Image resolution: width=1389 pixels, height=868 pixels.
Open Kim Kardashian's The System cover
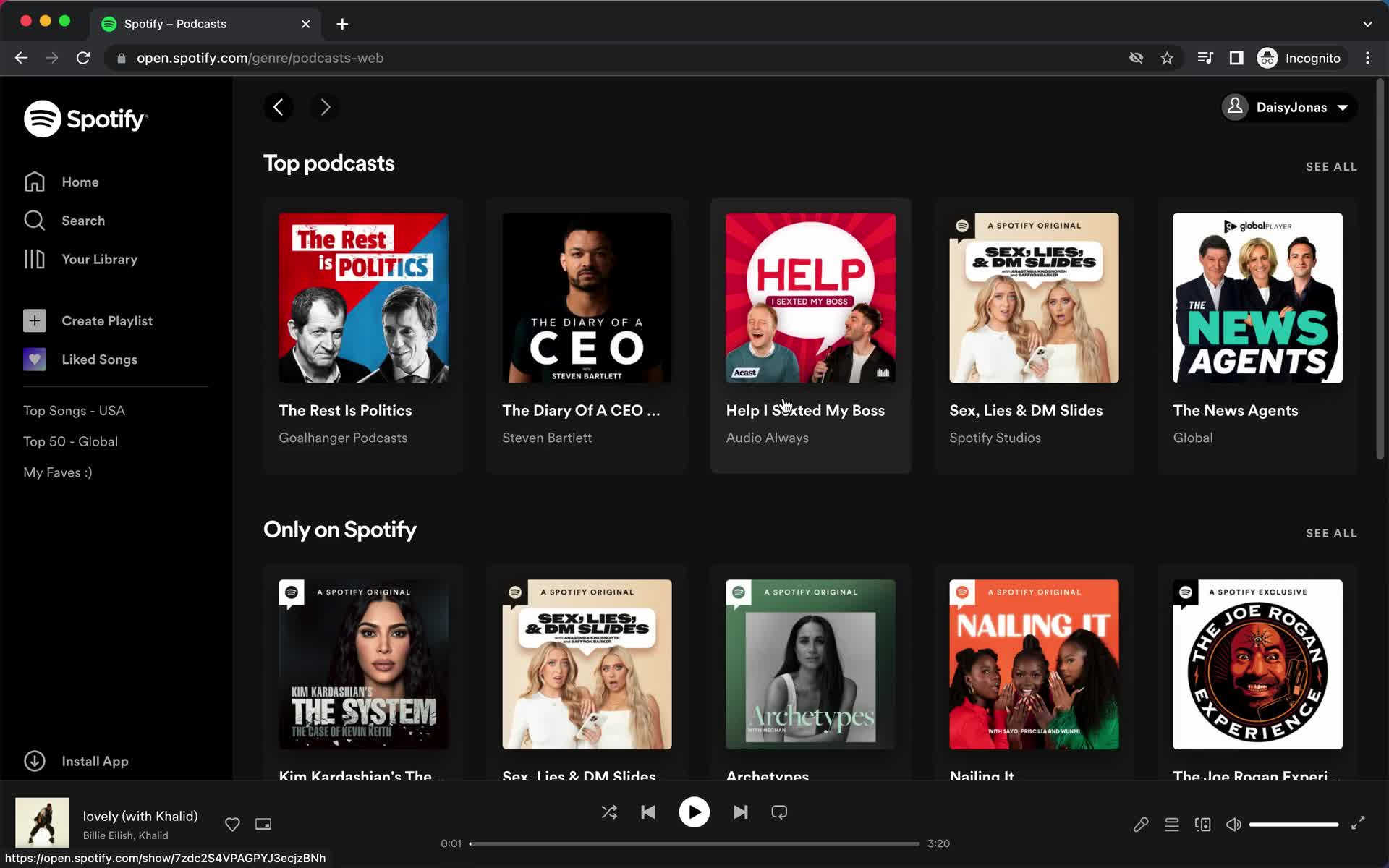pyautogui.click(x=363, y=664)
